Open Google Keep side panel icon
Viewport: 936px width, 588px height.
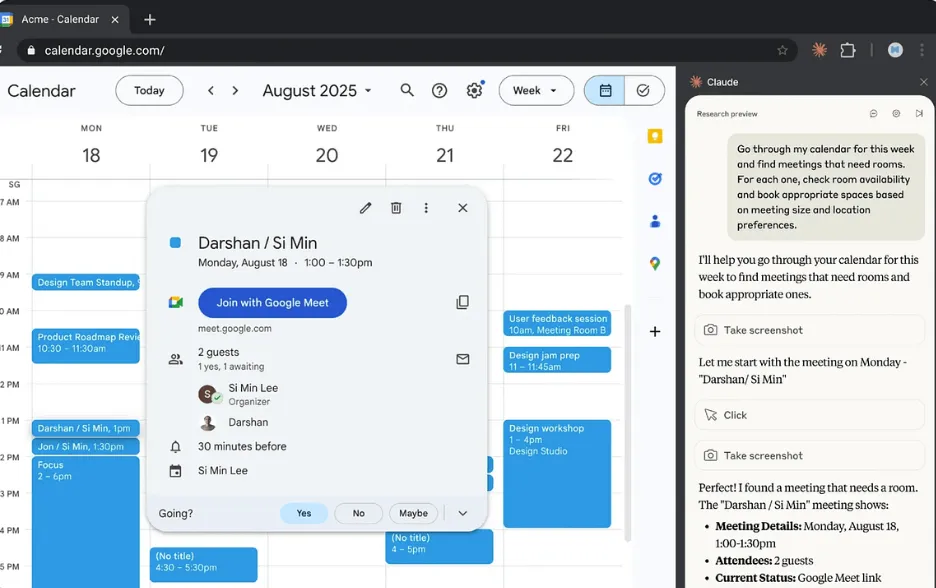655,136
